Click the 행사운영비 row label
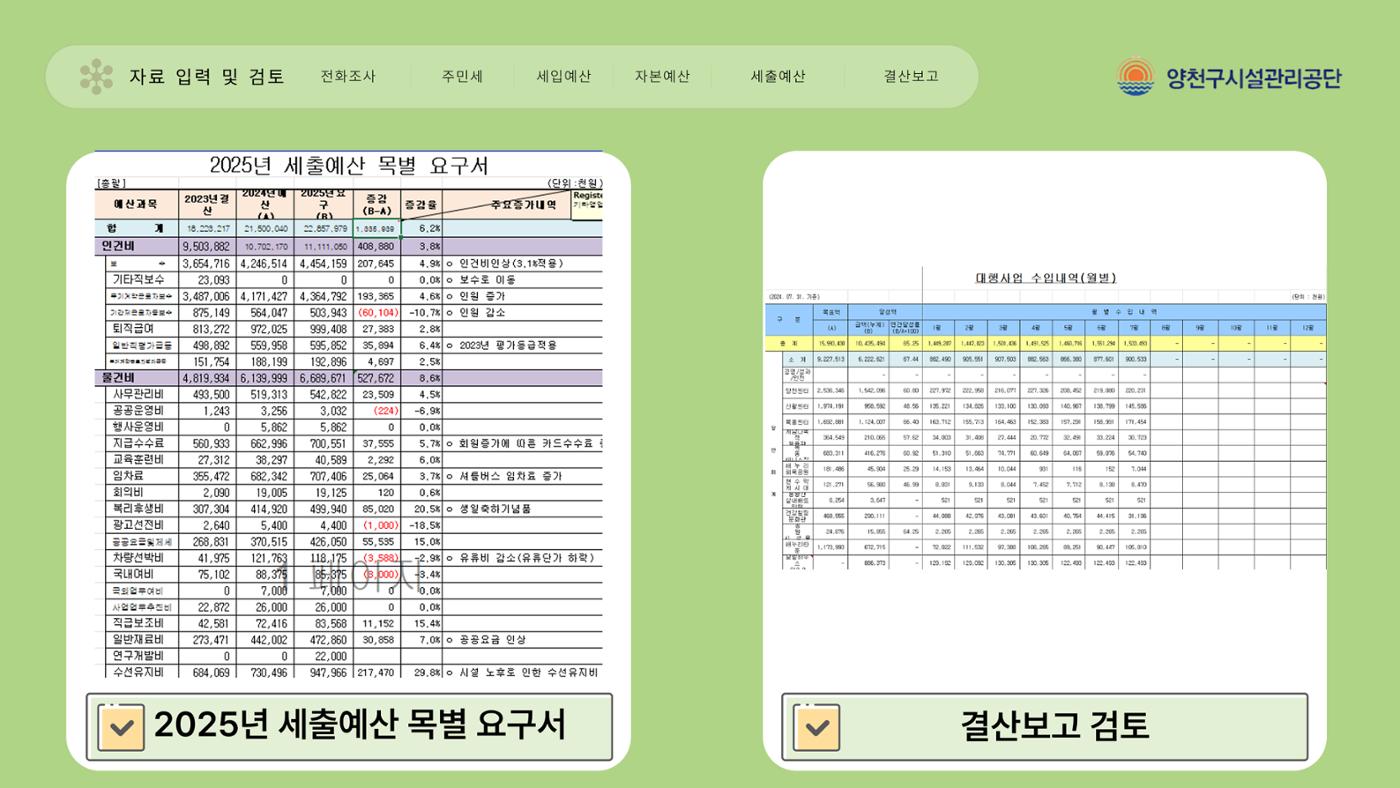 point(140,426)
